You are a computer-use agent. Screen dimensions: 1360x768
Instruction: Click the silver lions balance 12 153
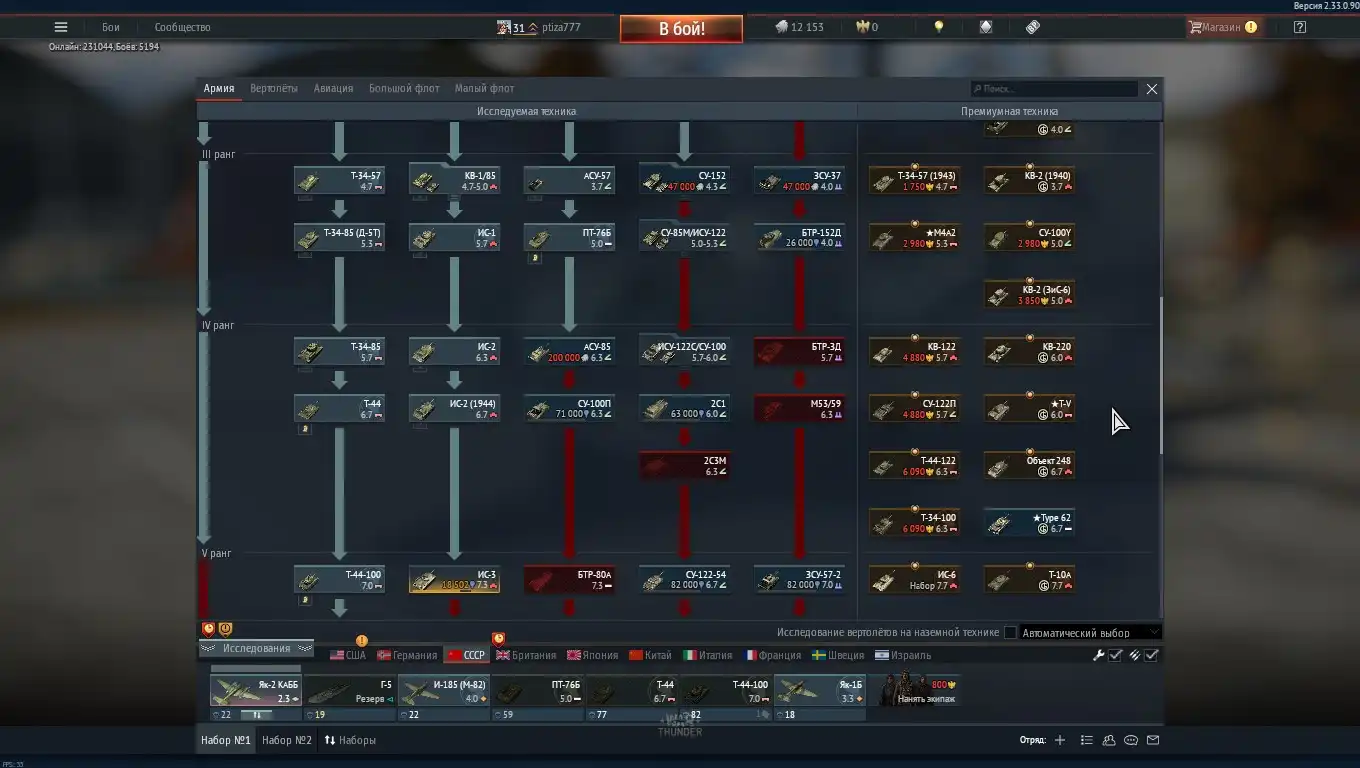click(x=799, y=28)
